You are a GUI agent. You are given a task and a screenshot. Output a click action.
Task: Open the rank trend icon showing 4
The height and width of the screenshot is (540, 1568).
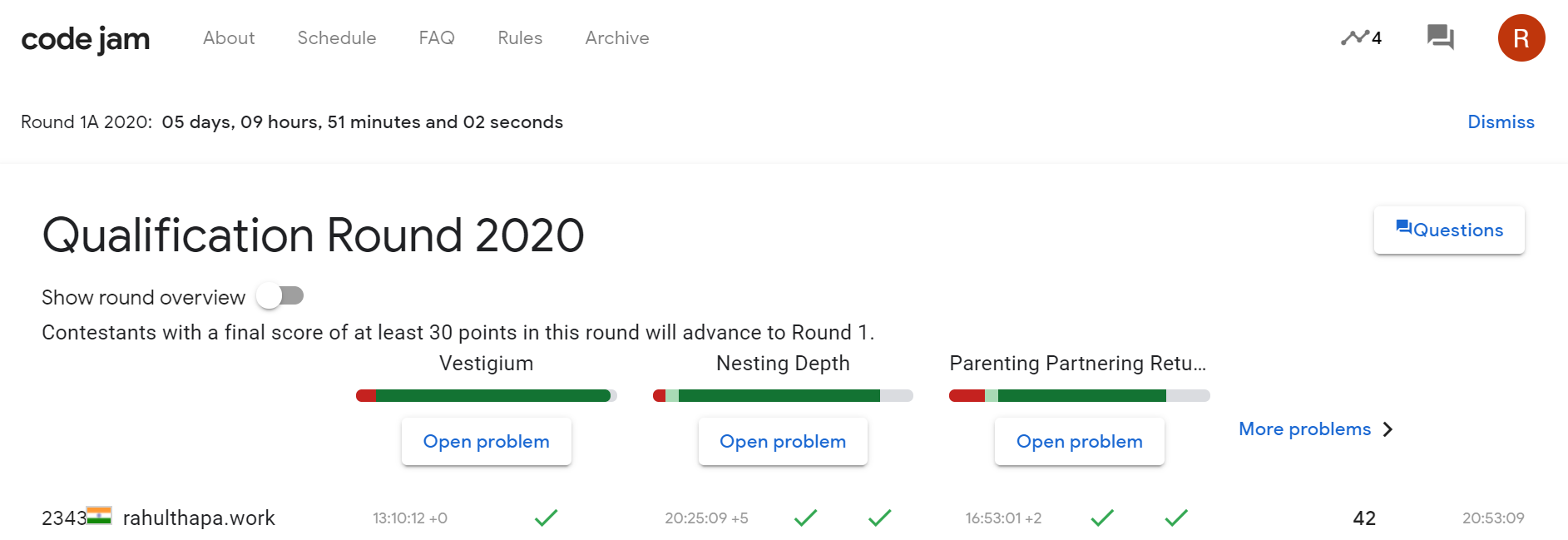pyautogui.click(x=1361, y=37)
